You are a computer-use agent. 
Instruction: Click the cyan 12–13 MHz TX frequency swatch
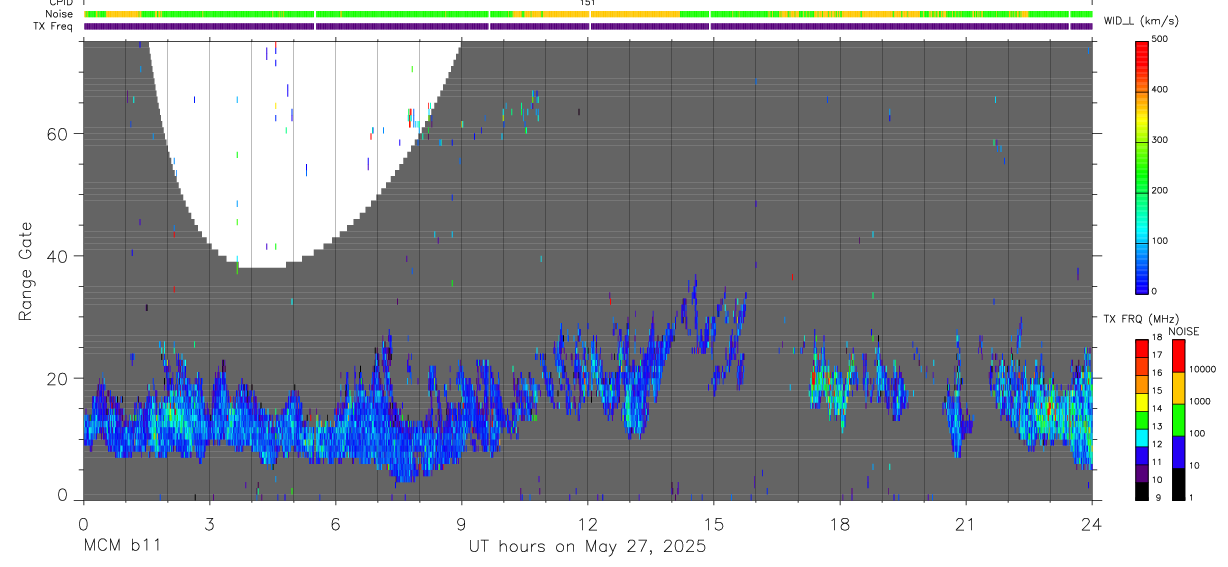(x=1143, y=438)
